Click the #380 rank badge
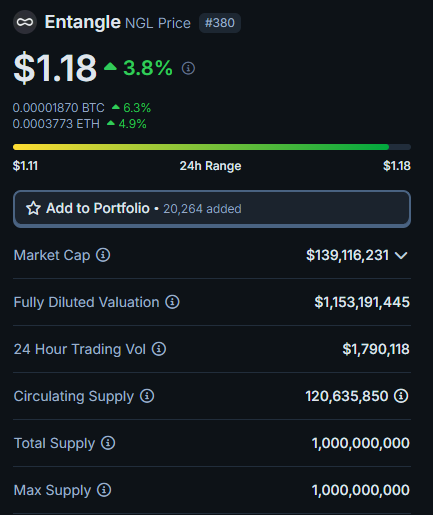 pyautogui.click(x=220, y=23)
